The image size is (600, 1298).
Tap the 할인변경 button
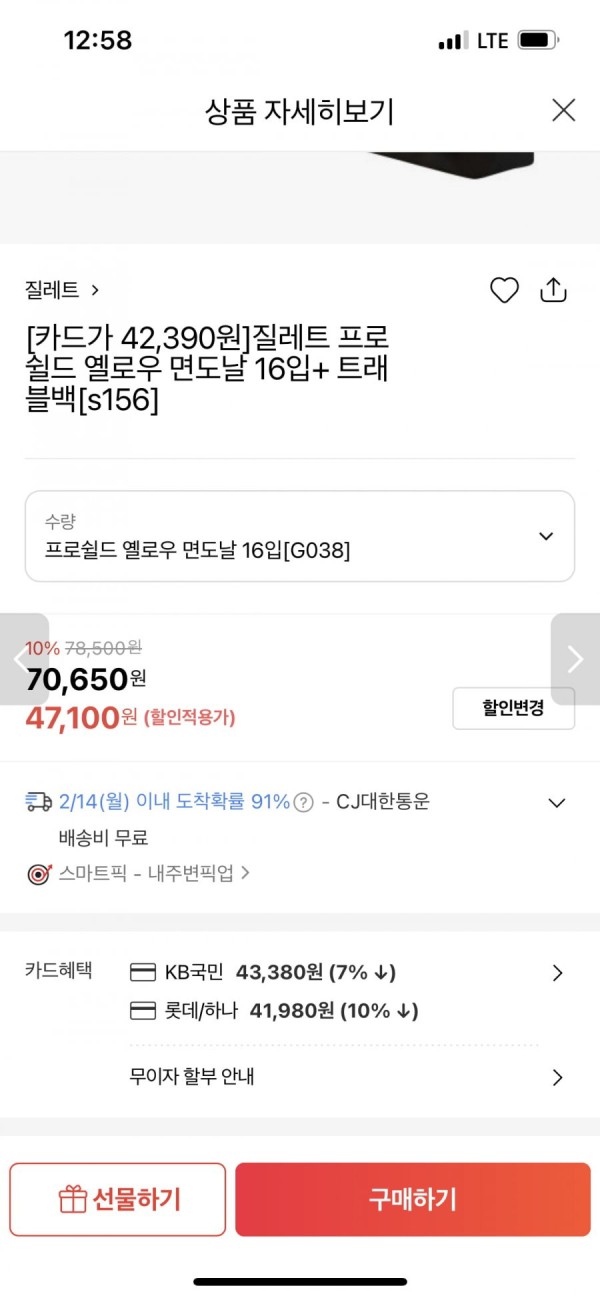point(514,708)
